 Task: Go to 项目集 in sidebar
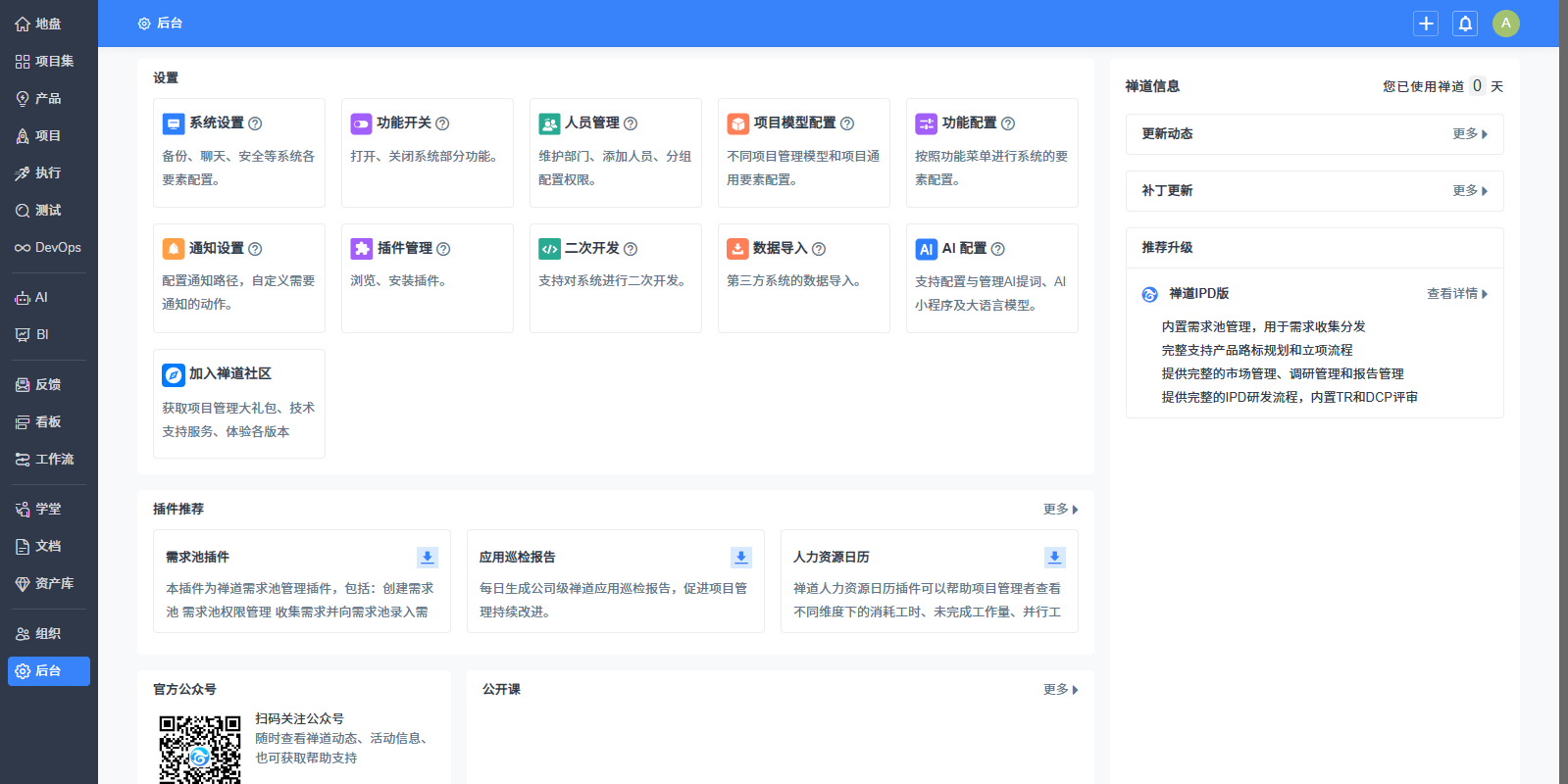(x=49, y=61)
